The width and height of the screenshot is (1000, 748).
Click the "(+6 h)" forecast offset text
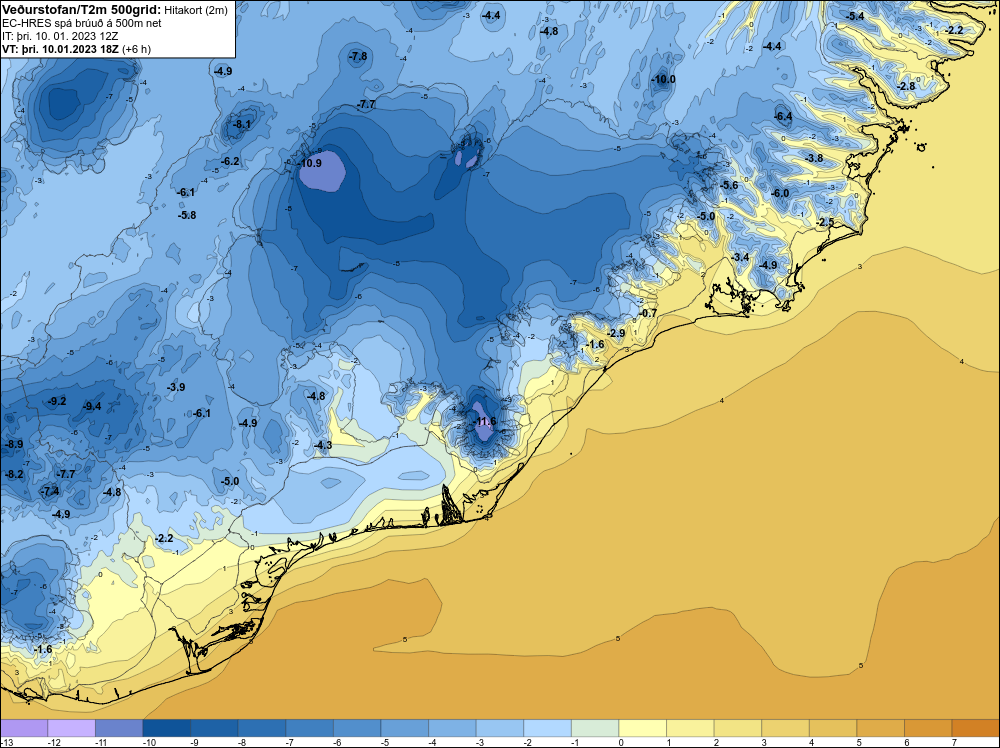click(136, 49)
